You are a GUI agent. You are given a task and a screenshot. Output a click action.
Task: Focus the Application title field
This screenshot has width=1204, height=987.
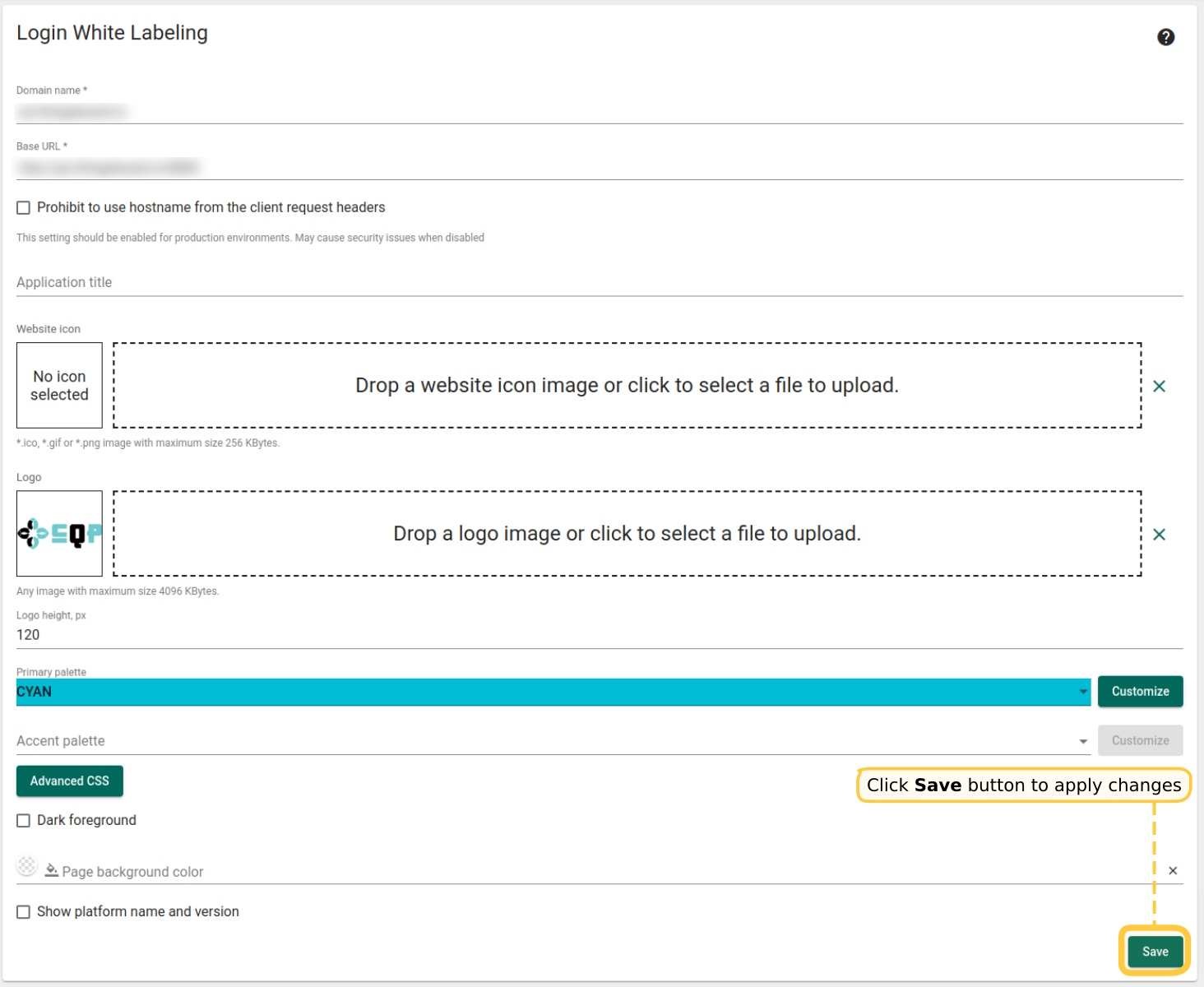[599, 282]
